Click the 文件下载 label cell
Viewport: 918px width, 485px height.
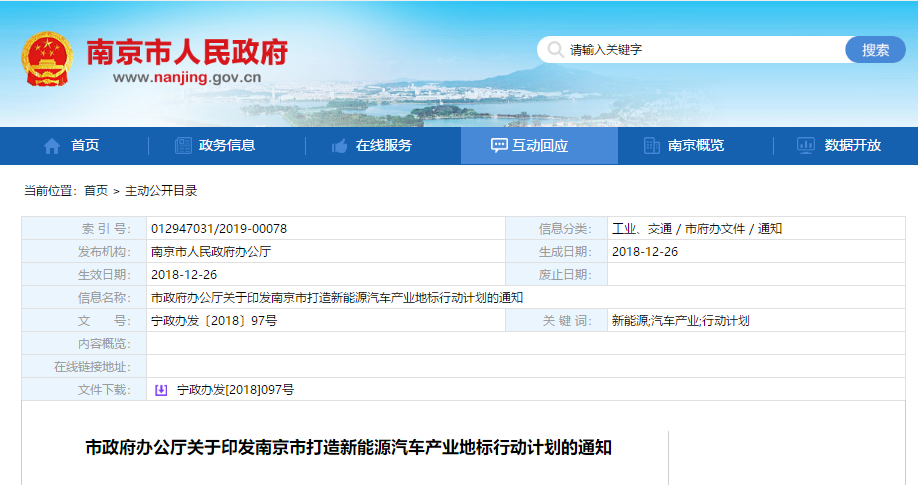(x=84, y=390)
